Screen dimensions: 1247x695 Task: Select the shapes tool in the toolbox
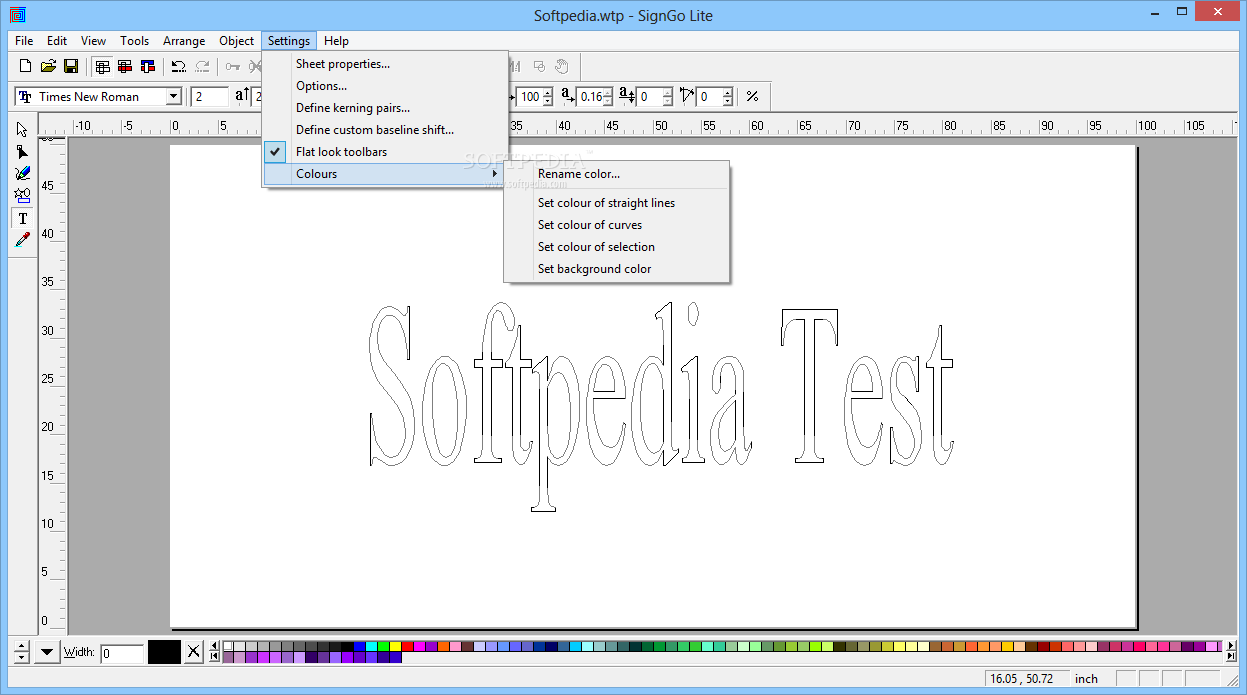pyautogui.click(x=22, y=195)
